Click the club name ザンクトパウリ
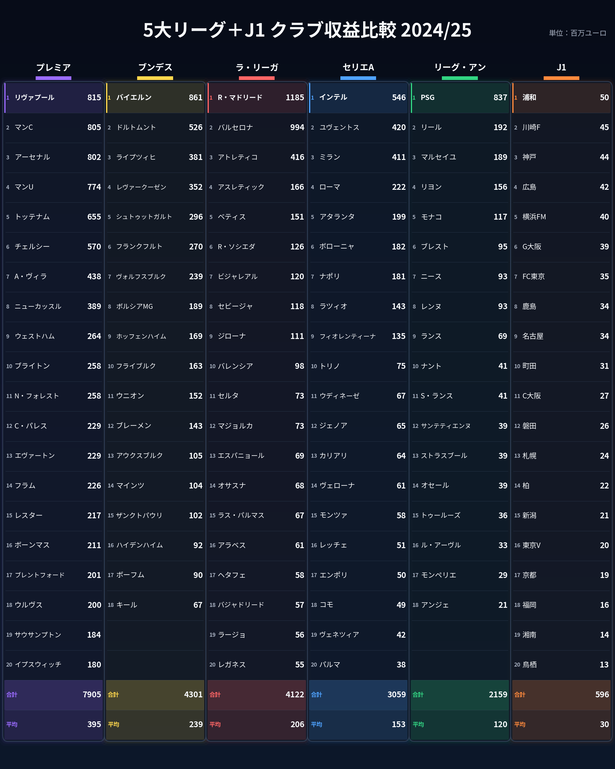 pos(139,515)
